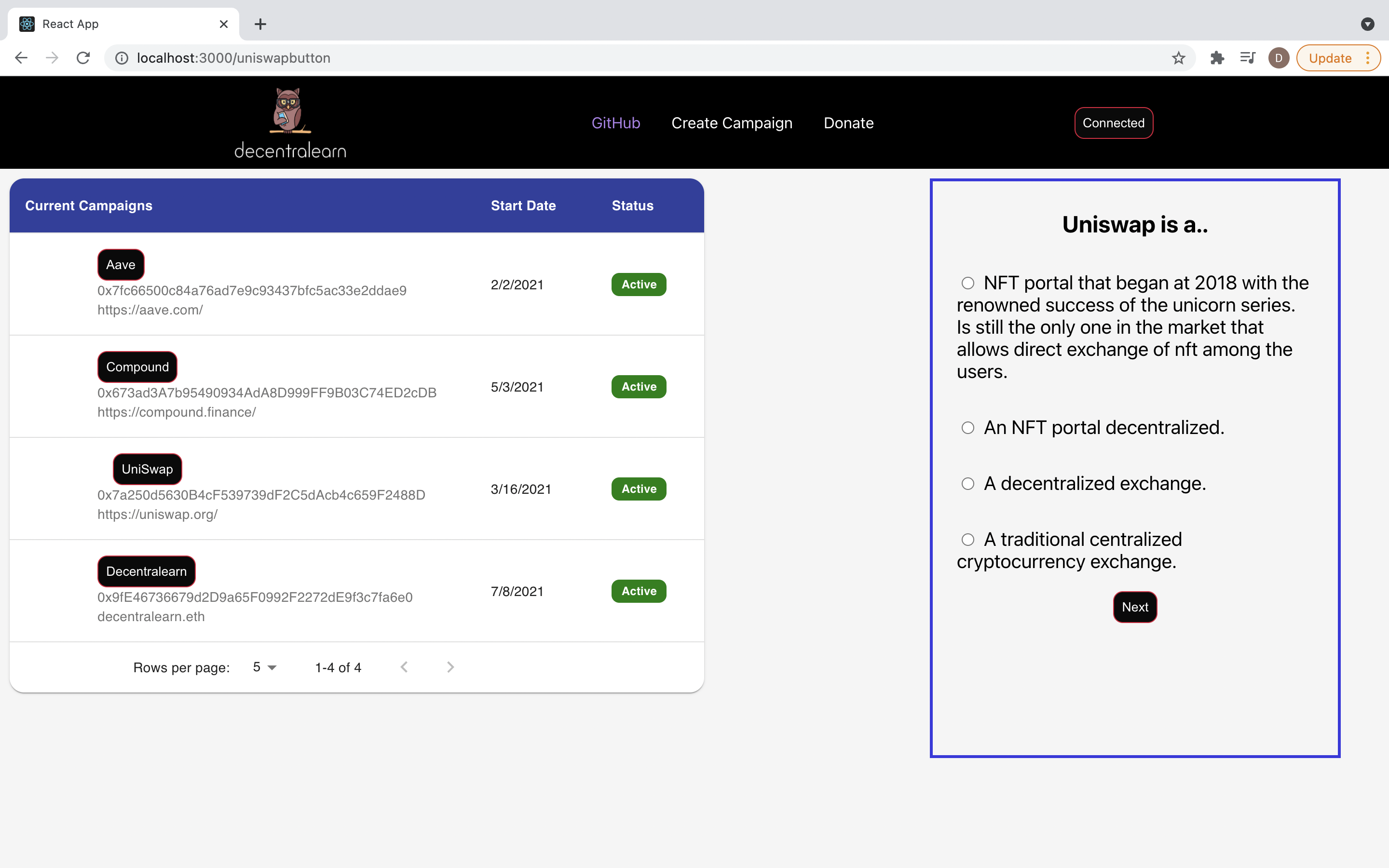Click the browser bookmark star icon
The height and width of the screenshot is (868, 1389).
click(1178, 58)
